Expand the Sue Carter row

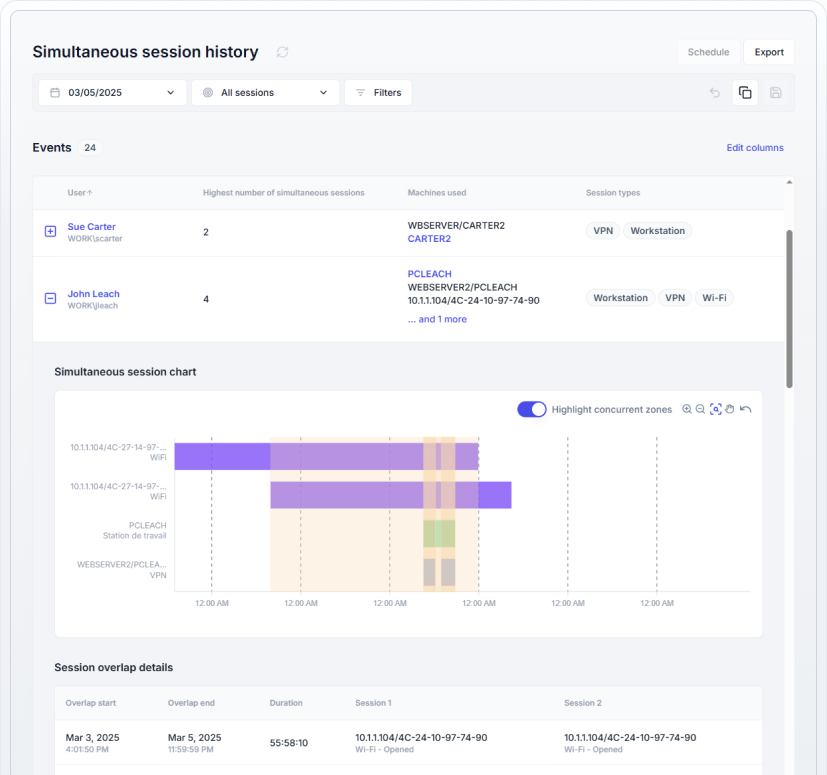(x=51, y=232)
